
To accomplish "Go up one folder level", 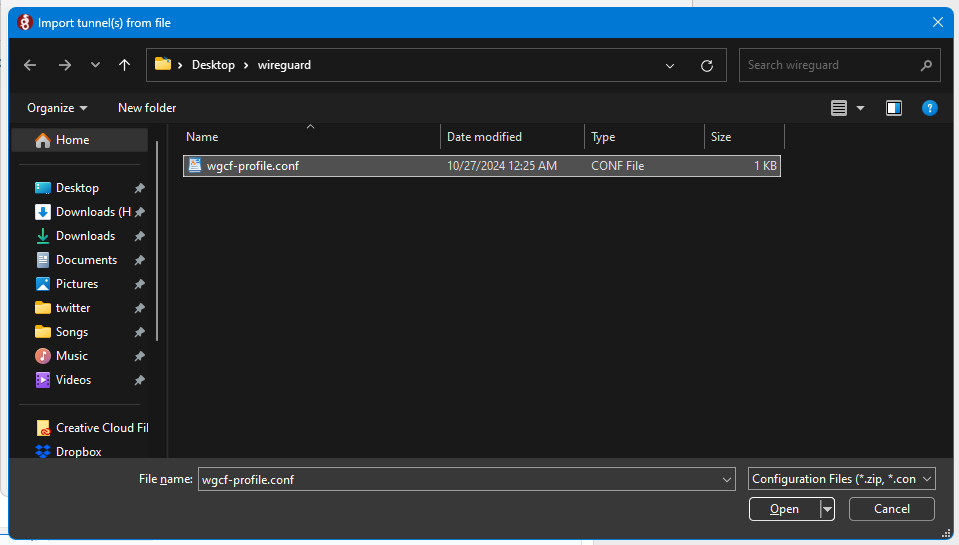I will coord(124,65).
